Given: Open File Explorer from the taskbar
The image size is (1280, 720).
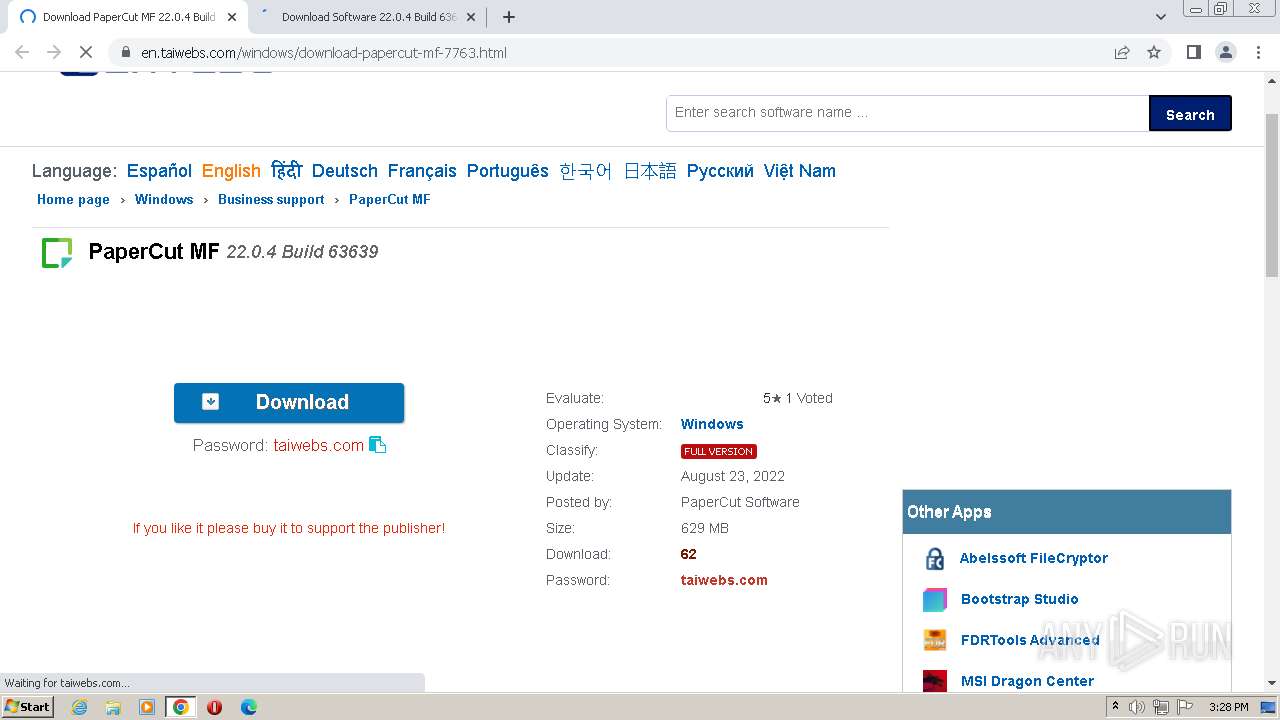Looking at the screenshot, I should [113, 707].
